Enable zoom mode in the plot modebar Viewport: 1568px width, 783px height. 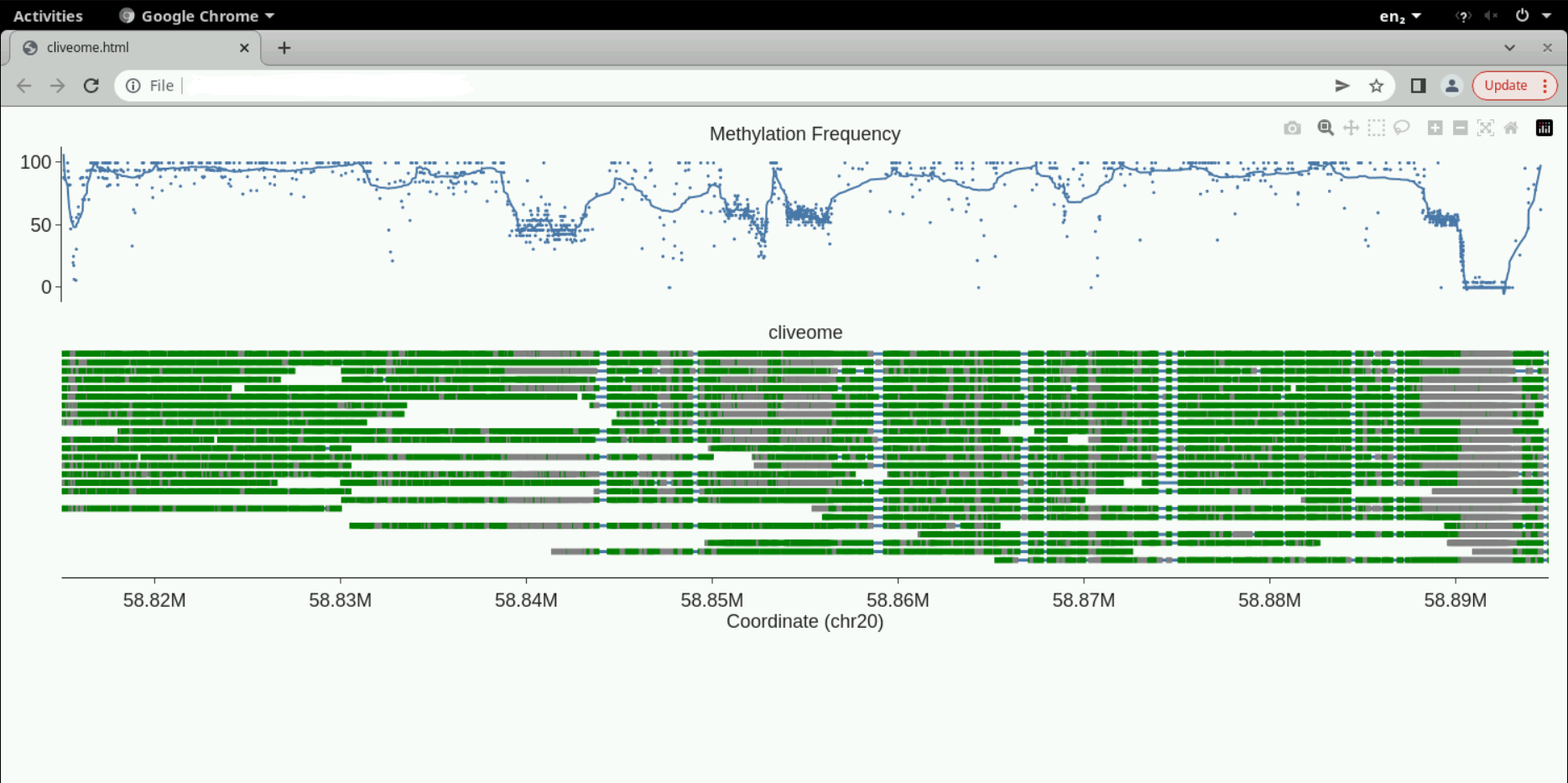[1326, 128]
